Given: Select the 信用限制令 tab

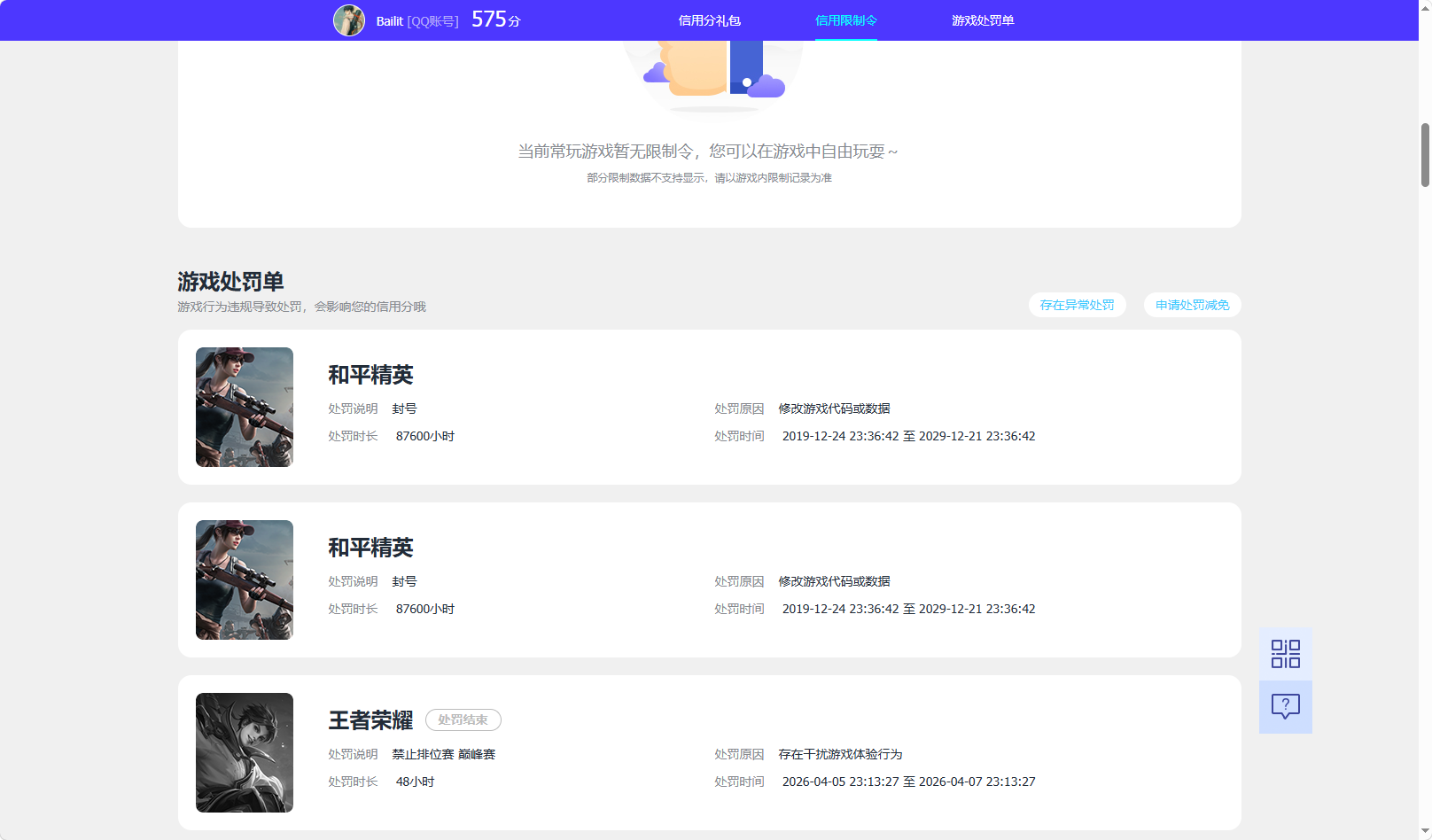Looking at the screenshot, I should click(x=845, y=19).
